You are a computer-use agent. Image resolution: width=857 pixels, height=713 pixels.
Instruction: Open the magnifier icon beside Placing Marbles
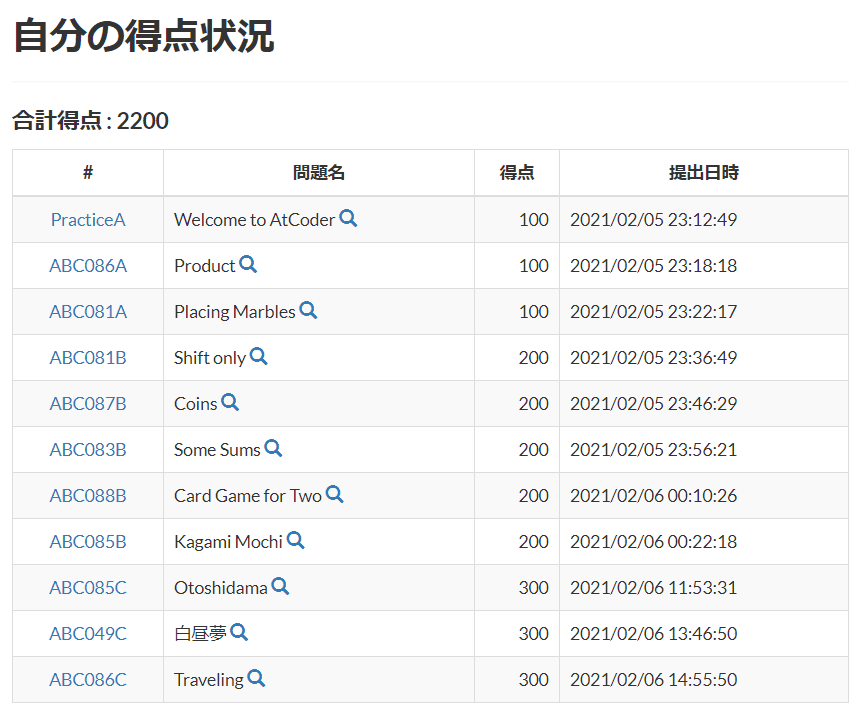(308, 311)
